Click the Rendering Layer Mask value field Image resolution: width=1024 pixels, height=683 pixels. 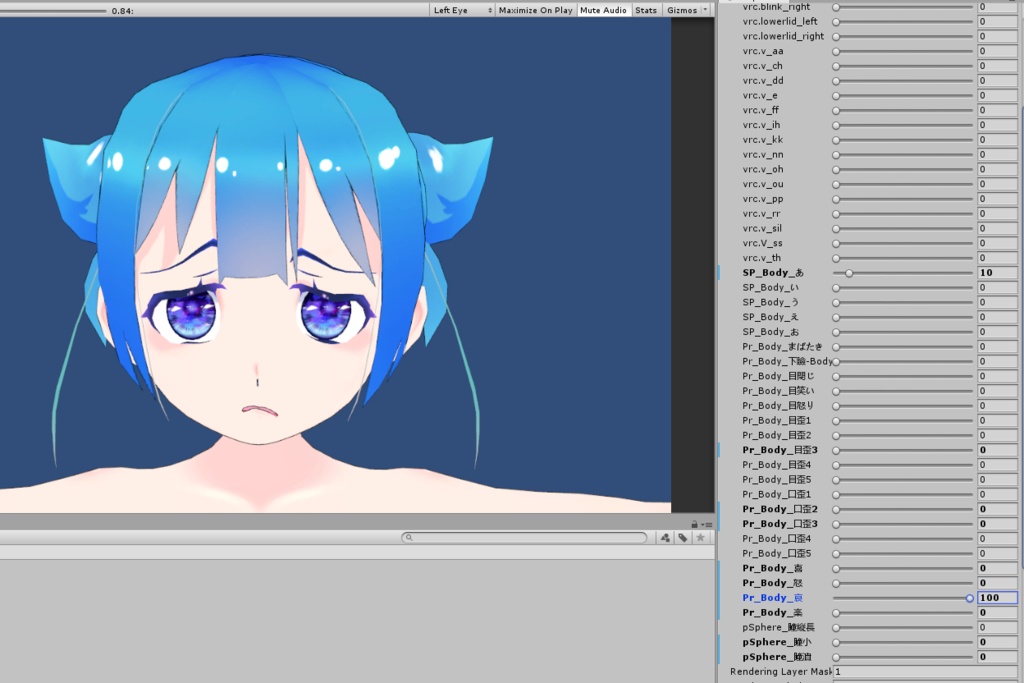[925, 671]
